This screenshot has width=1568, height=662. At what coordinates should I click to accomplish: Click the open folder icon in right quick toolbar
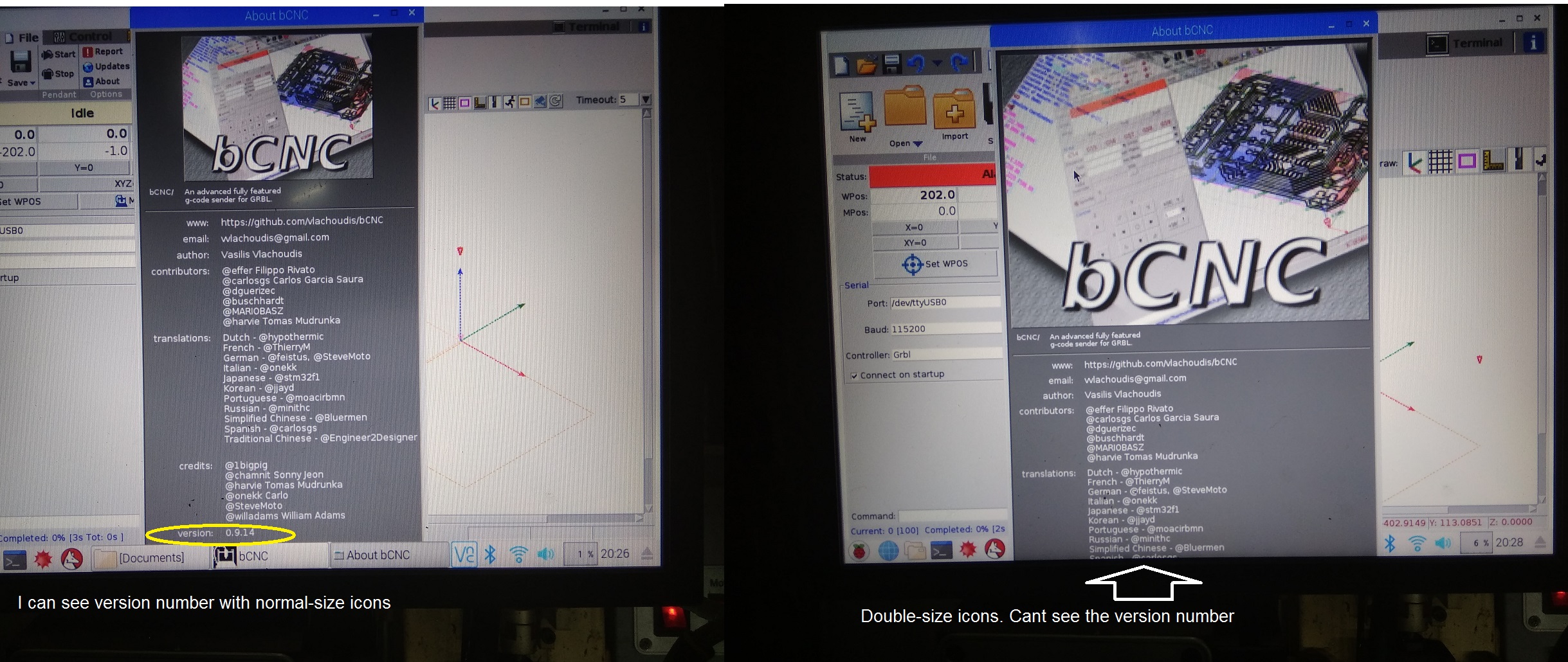[866, 65]
